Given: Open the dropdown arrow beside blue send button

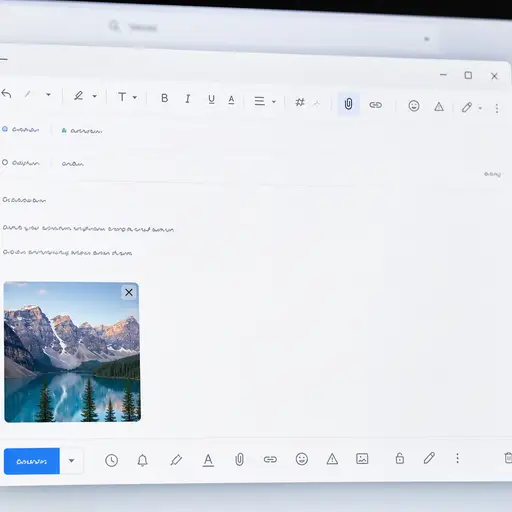Looking at the screenshot, I should 71,461.
